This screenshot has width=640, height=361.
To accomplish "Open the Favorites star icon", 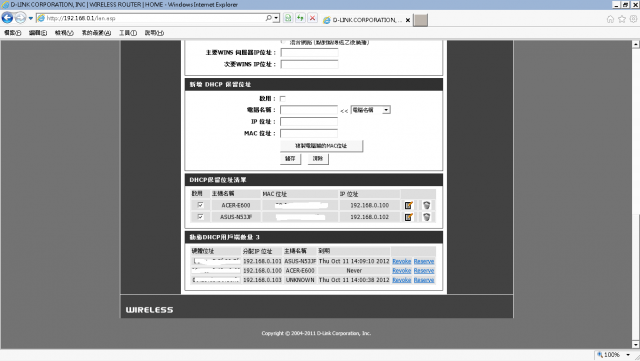I will (x=622, y=19).
